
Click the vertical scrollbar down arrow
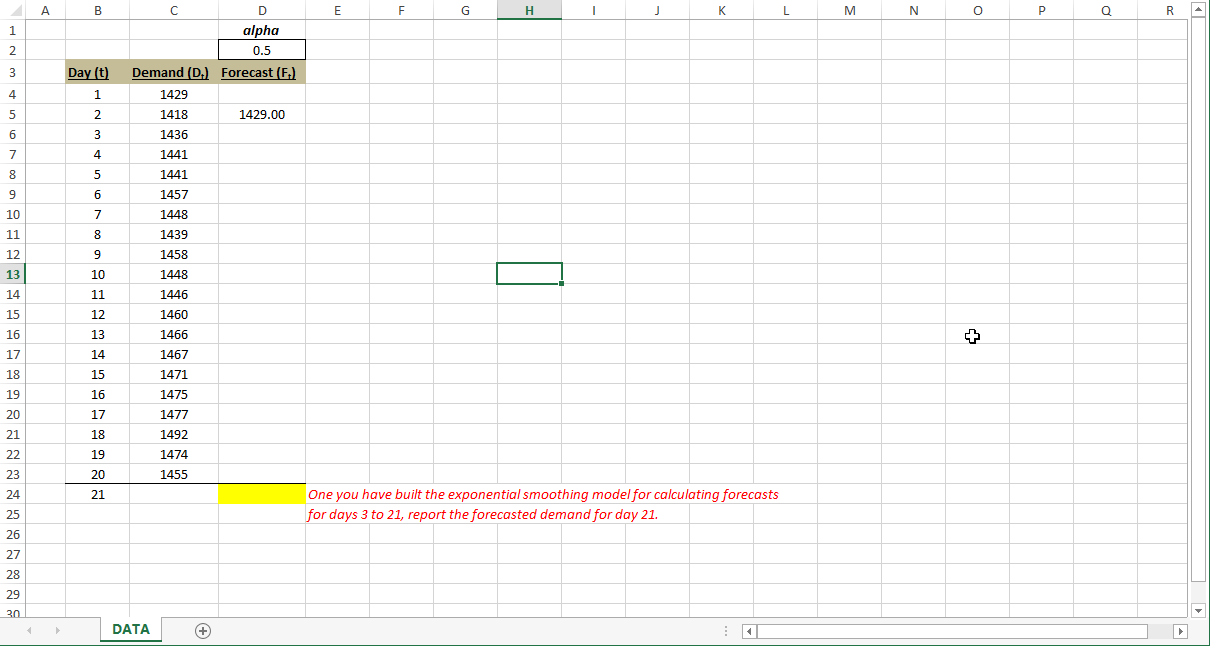point(1199,610)
